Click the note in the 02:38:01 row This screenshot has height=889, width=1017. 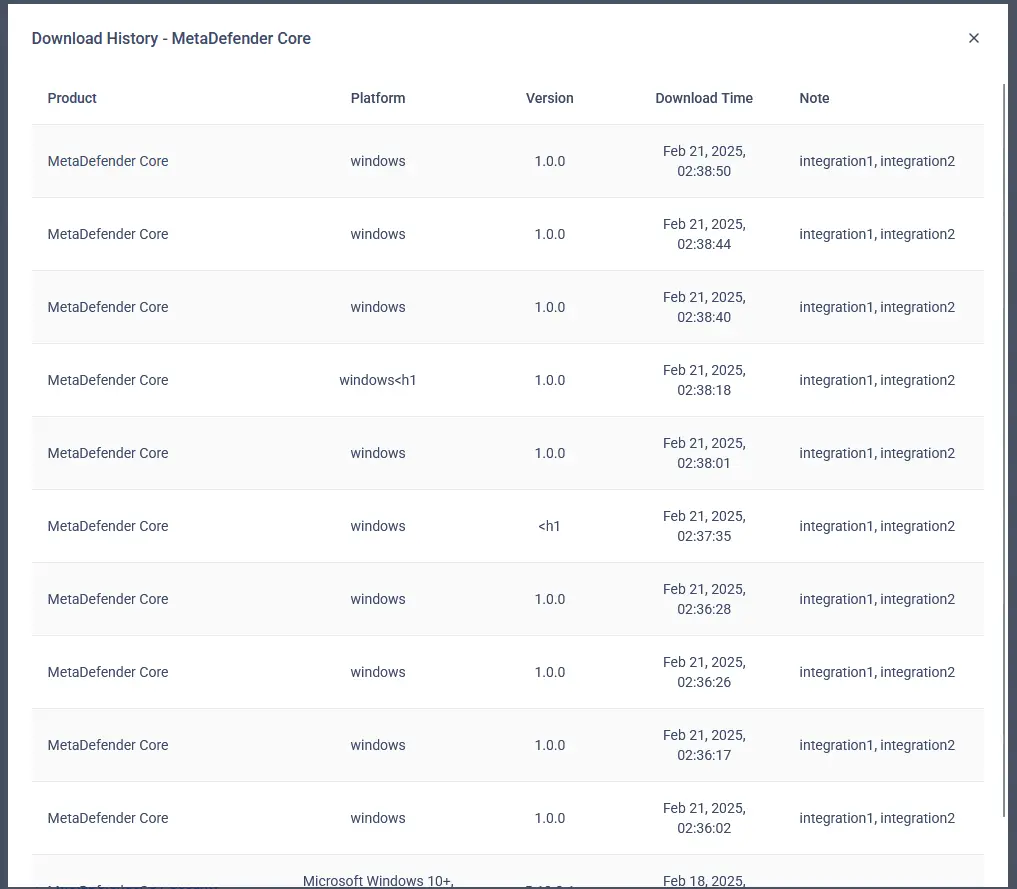coord(877,453)
